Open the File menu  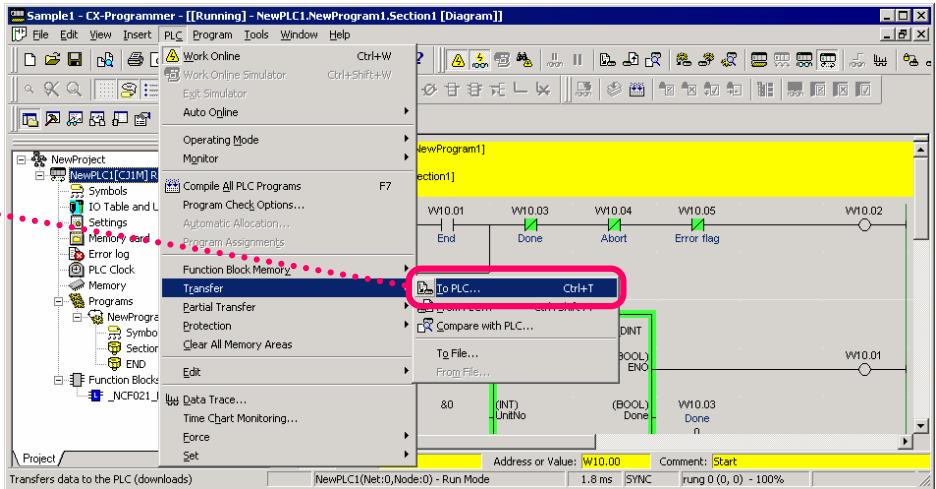click(40, 35)
